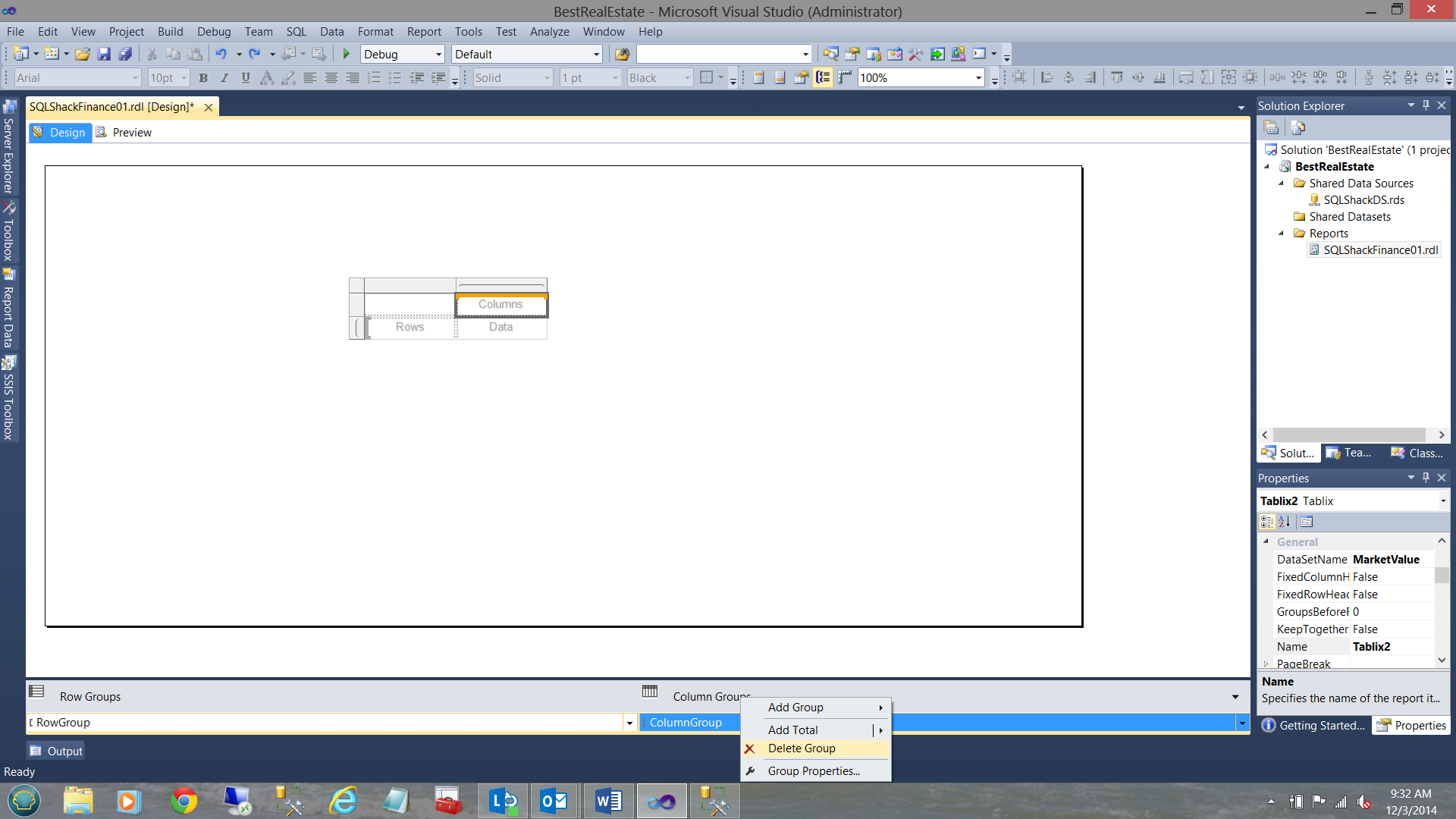Toggle Bold formatting button

click(203, 77)
